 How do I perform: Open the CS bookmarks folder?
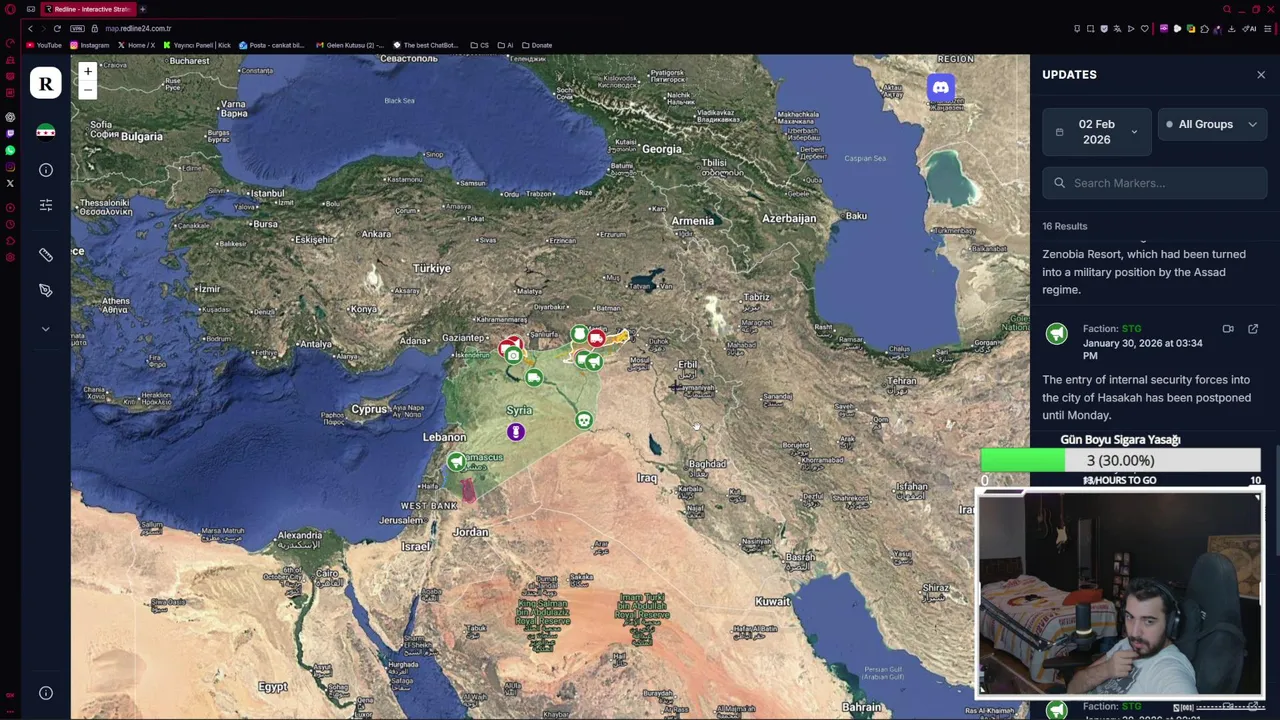pos(480,45)
